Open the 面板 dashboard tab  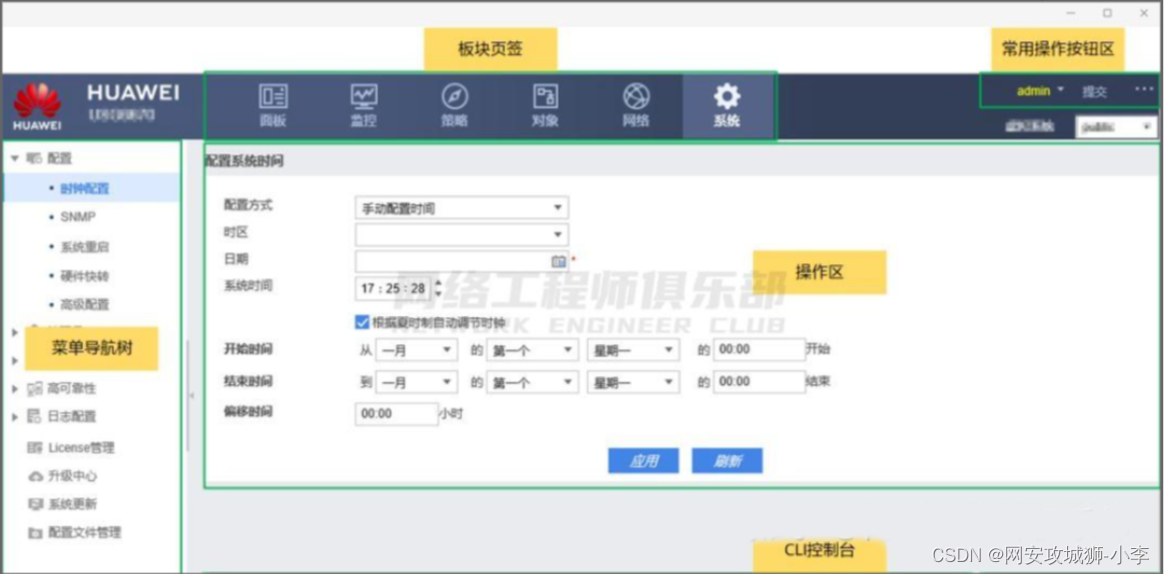tap(272, 105)
